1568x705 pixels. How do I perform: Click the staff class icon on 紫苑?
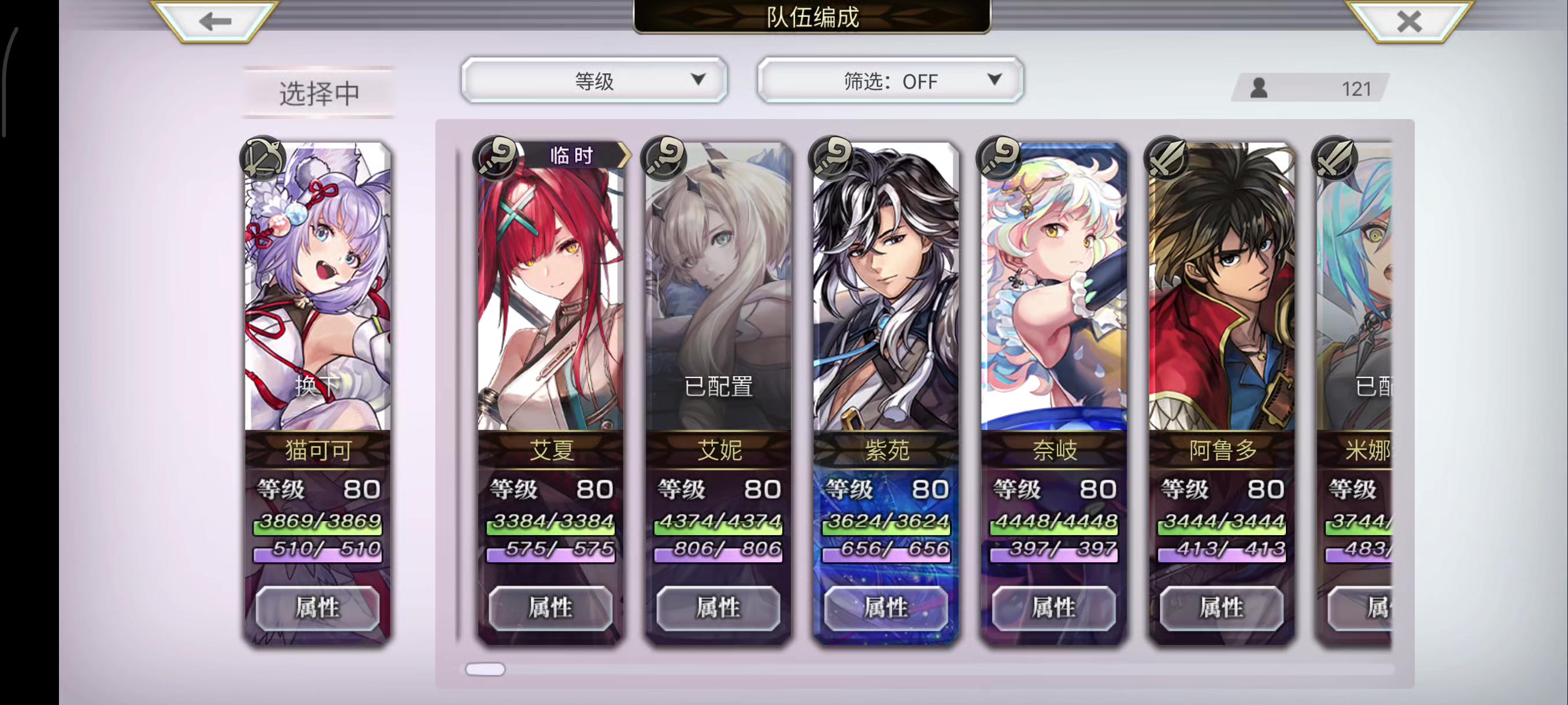(x=832, y=158)
